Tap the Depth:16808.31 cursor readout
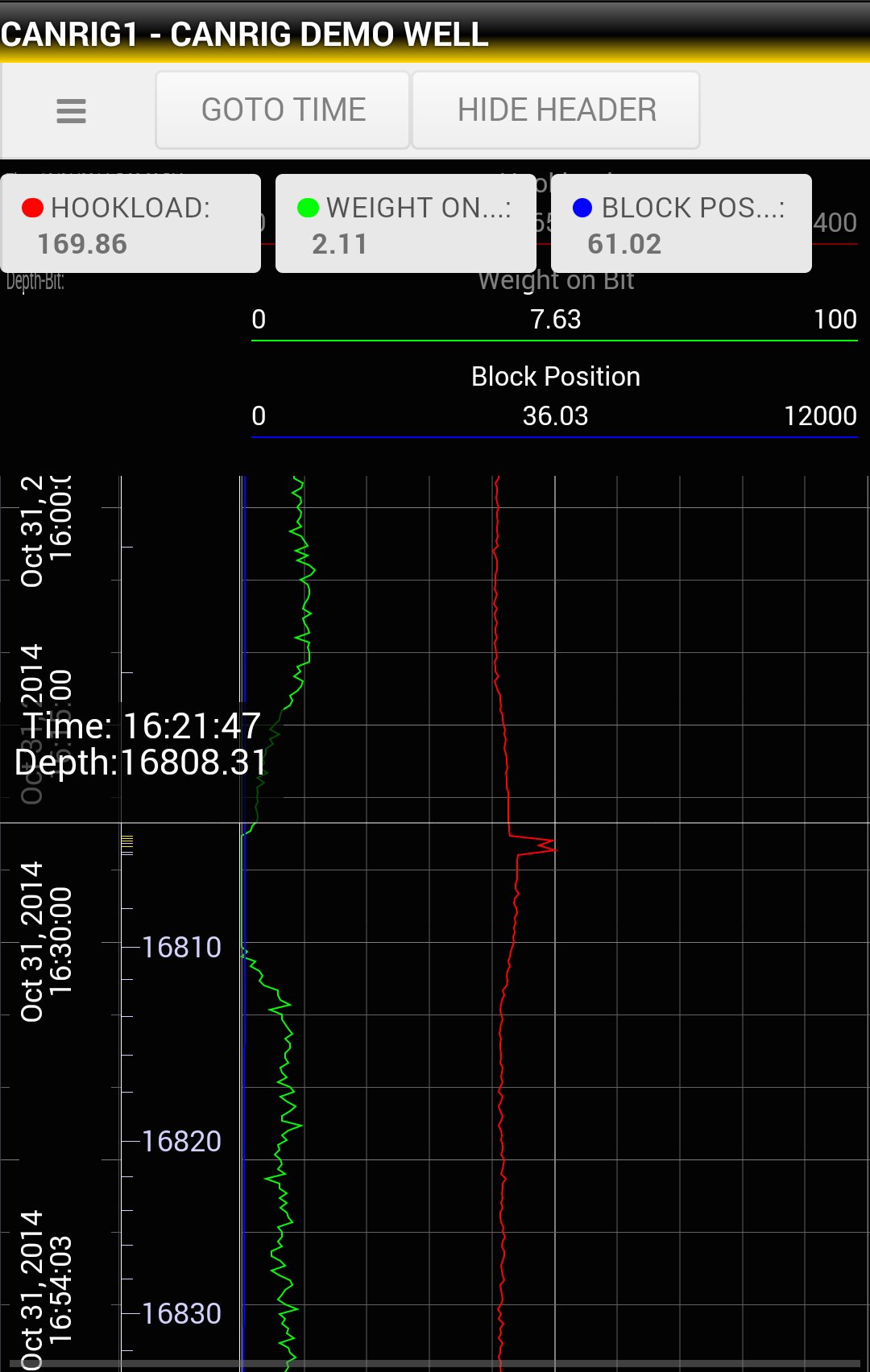 coord(140,762)
